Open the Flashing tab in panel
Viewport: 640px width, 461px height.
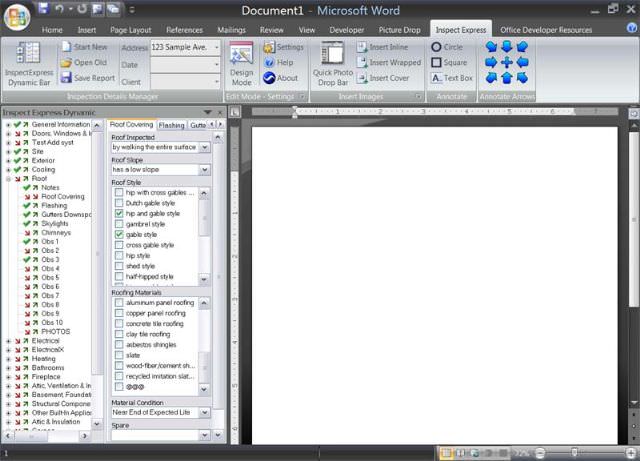tap(171, 125)
